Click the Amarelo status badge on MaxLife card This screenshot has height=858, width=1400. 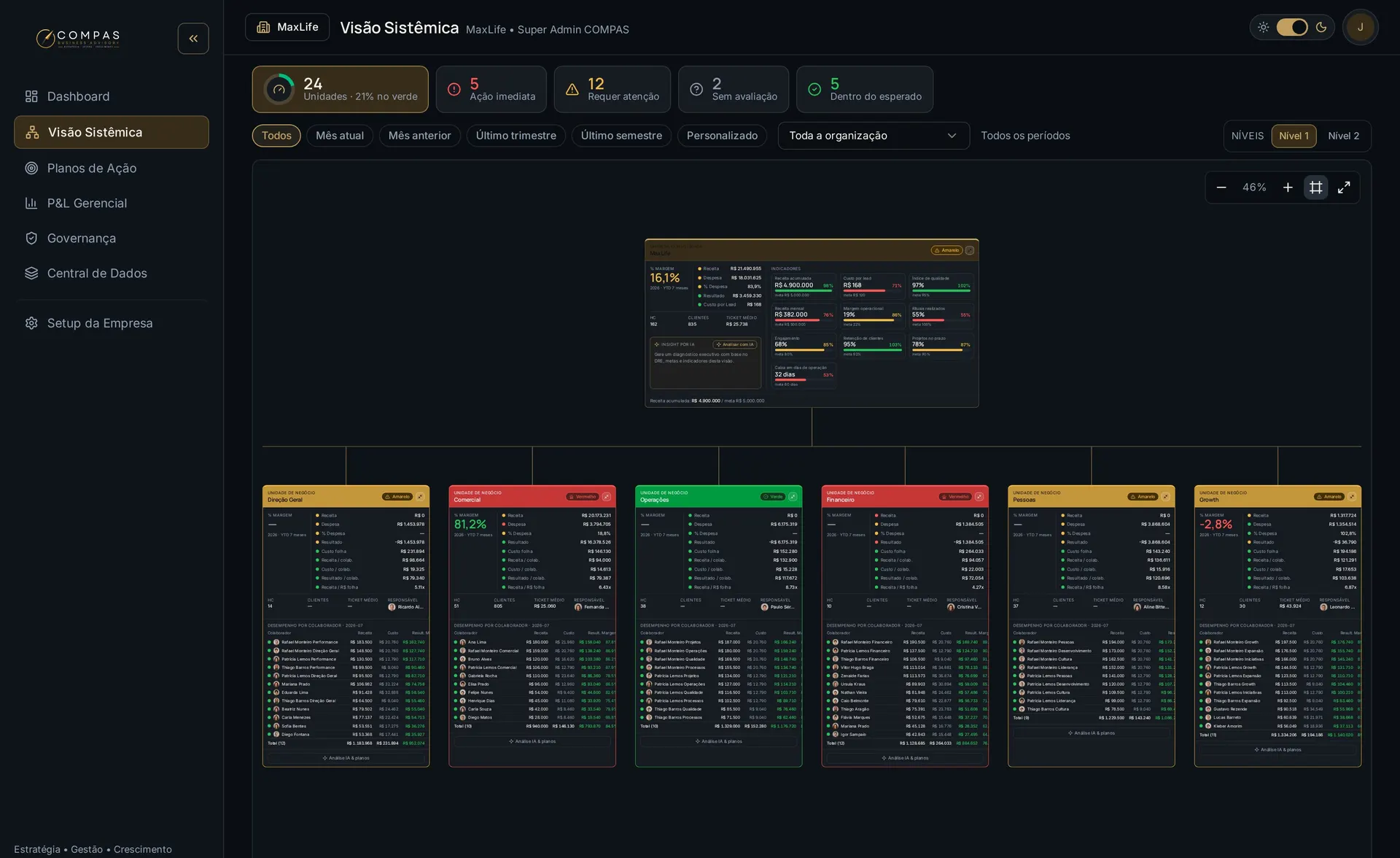tap(946, 250)
